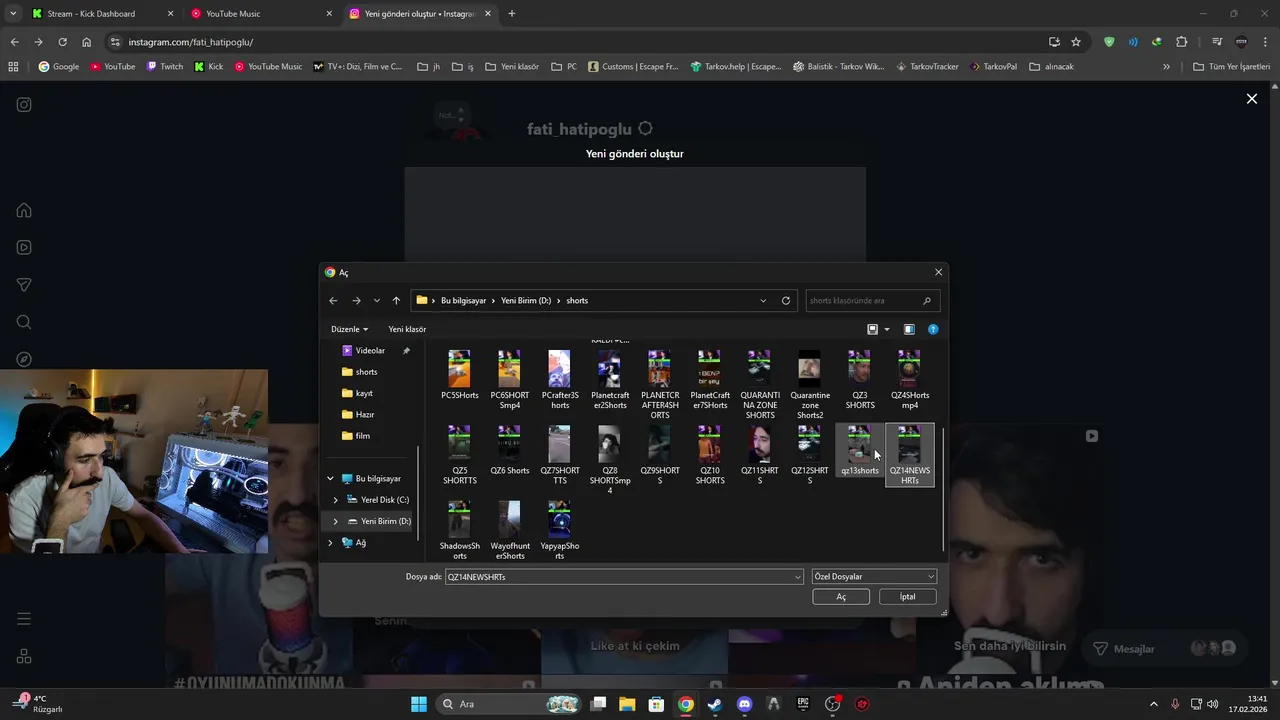Open the dialog help icon

point(933,329)
